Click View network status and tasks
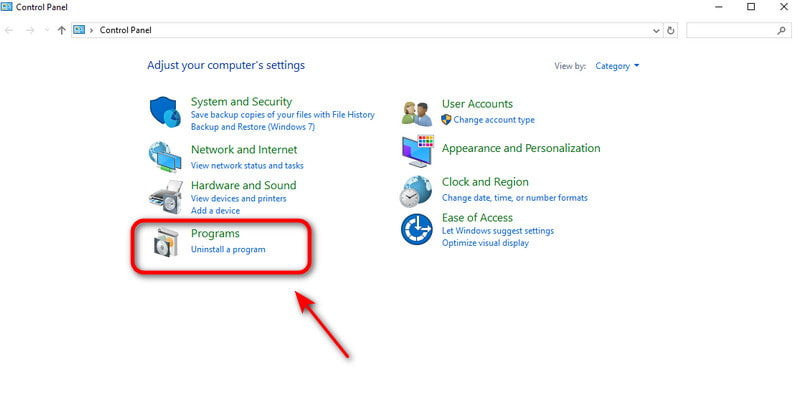The height and width of the screenshot is (420, 800). pos(247,165)
